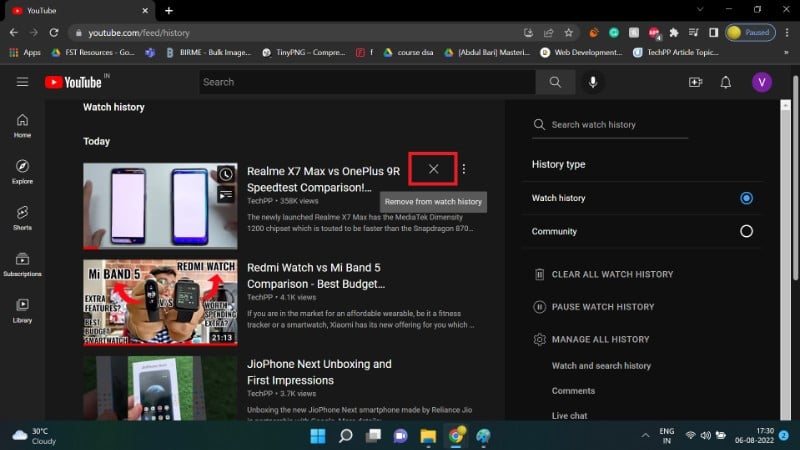Open the Redmi Watch vs Mi Band thumbnail
The width and height of the screenshot is (800, 450).
160,302
